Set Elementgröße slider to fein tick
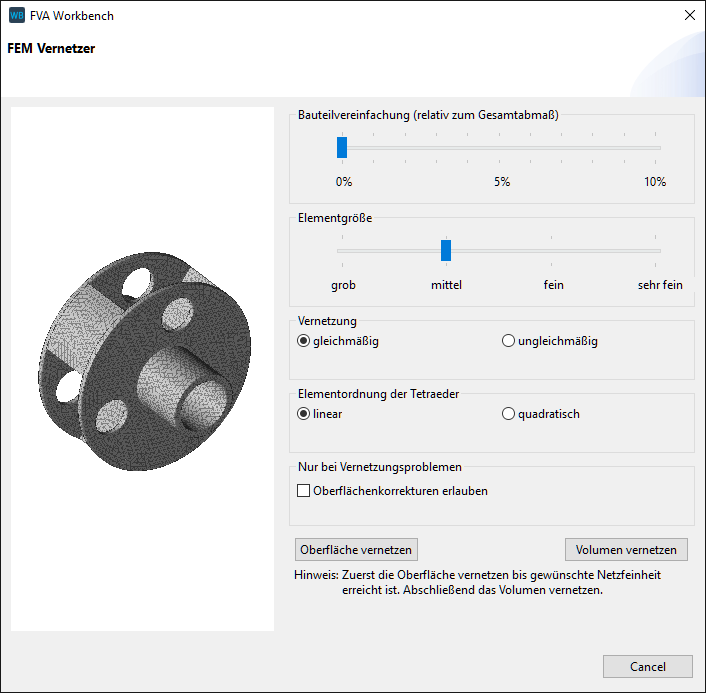This screenshot has width=706, height=693. point(553,251)
